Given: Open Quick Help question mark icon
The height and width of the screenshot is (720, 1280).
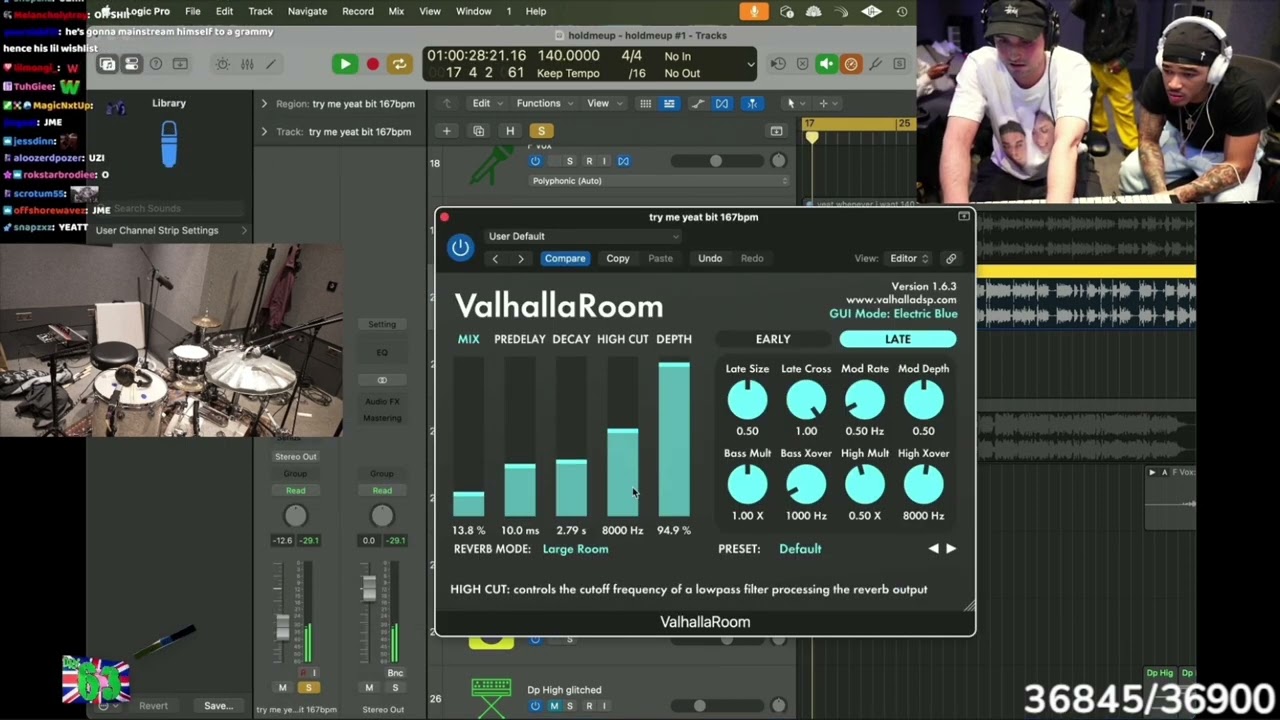Looking at the screenshot, I should (x=156, y=64).
